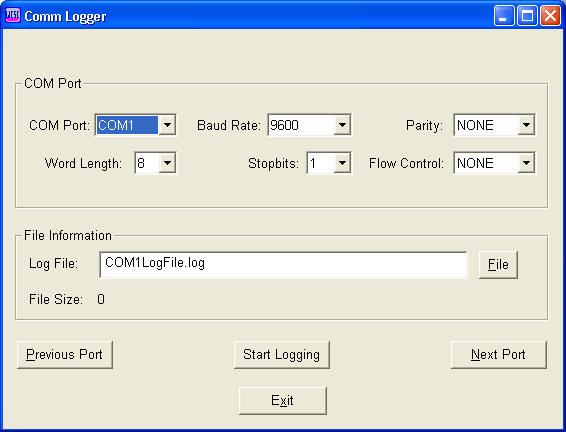
Task: Expand the Word Length dropdown arrow
Action: coord(167,163)
